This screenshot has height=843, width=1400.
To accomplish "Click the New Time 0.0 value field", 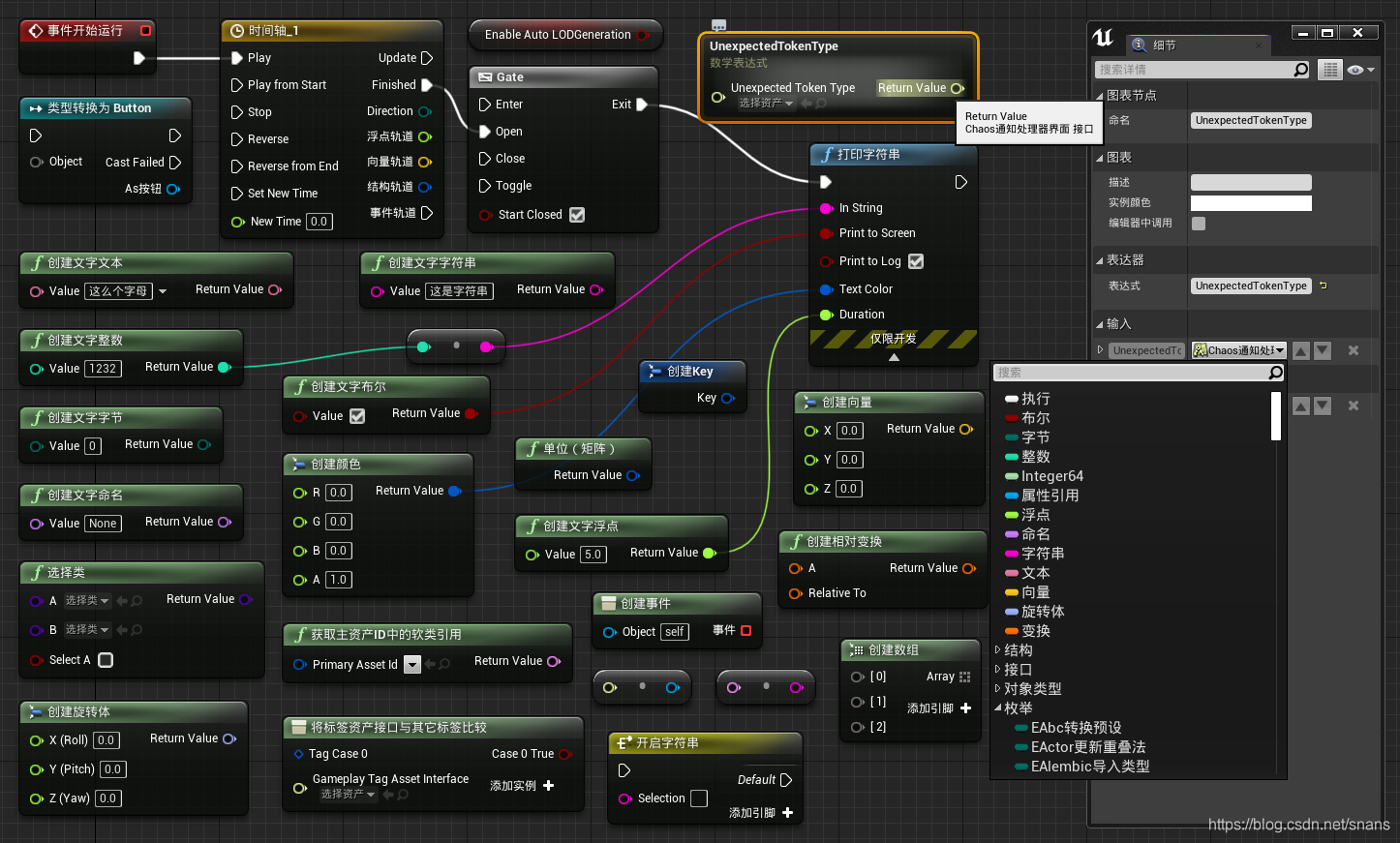I will pos(319,222).
